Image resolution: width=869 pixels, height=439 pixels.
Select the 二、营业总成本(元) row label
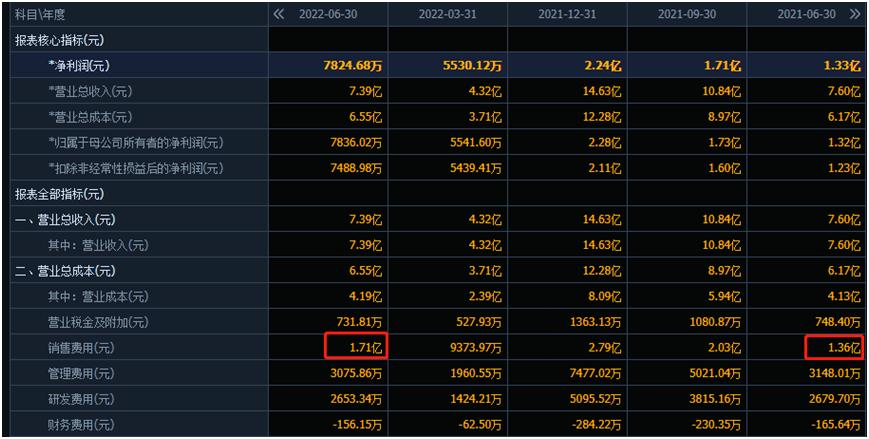(x=65, y=271)
